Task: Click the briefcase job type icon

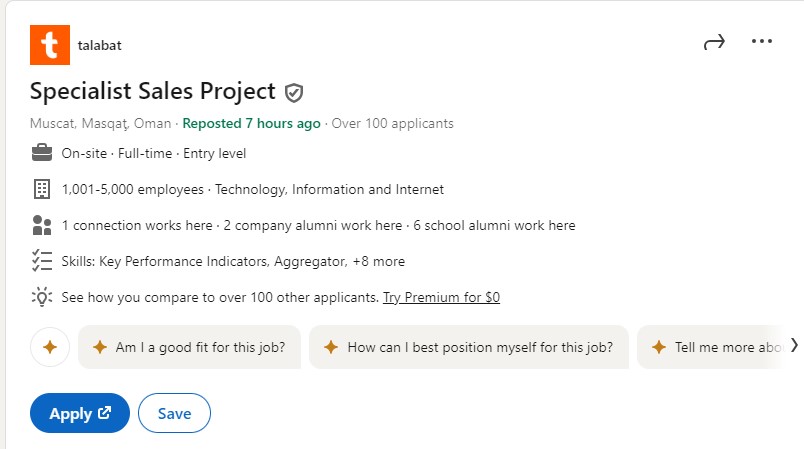Action: coord(42,153)
